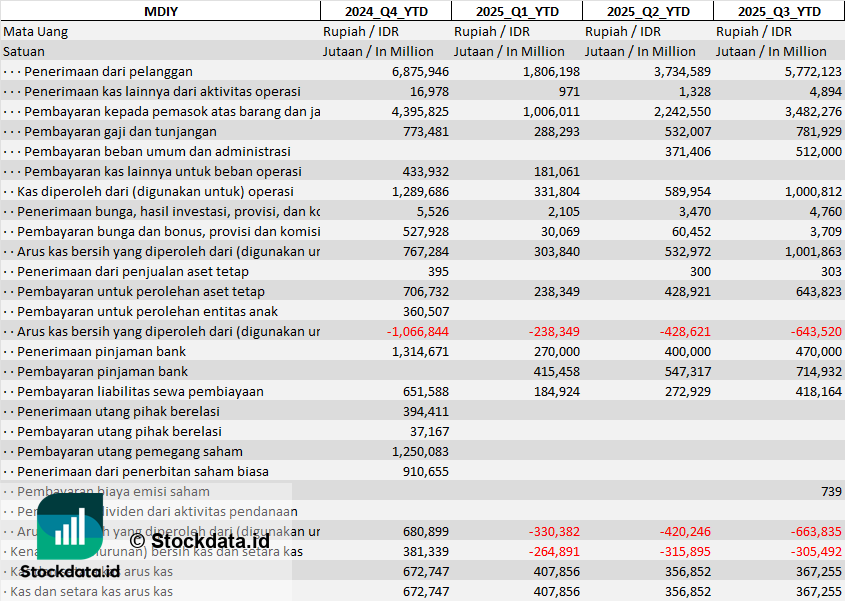The width and height of the screenshot is (845, 601).
Task: Click value 4,894 in 2025_Q3 column
Action: point(825,92)
